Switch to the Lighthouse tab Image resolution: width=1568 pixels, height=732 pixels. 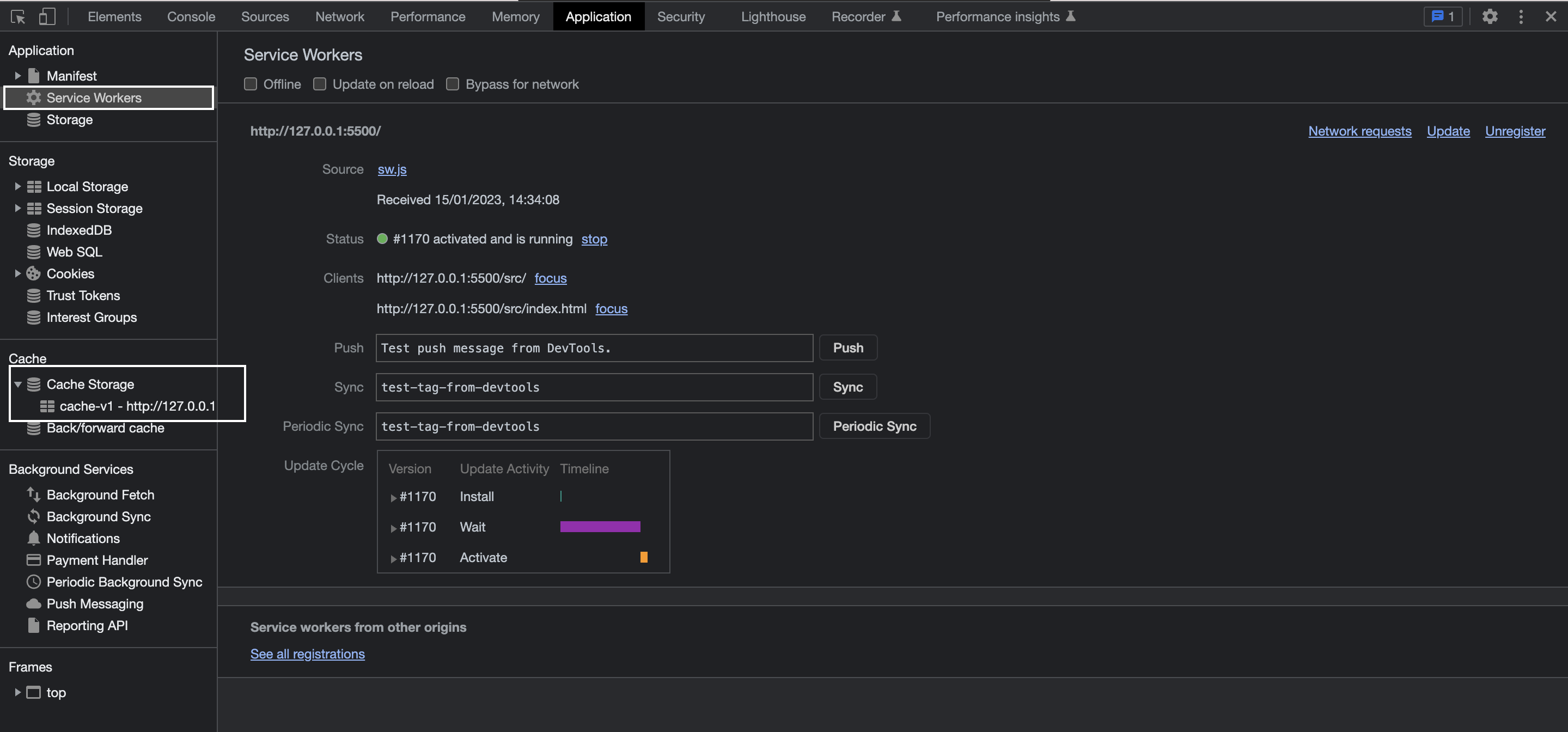click(x=773, y=16)
